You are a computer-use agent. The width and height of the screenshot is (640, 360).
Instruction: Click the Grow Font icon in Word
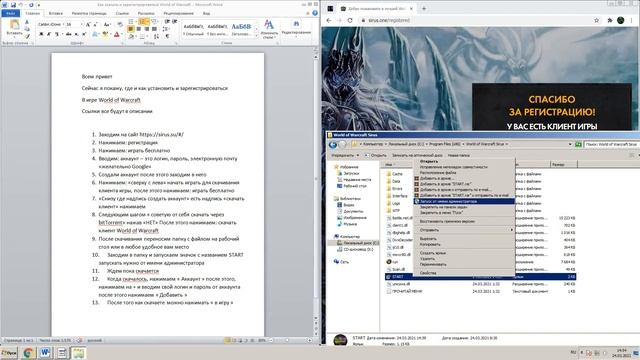click(x=88, y=25)
